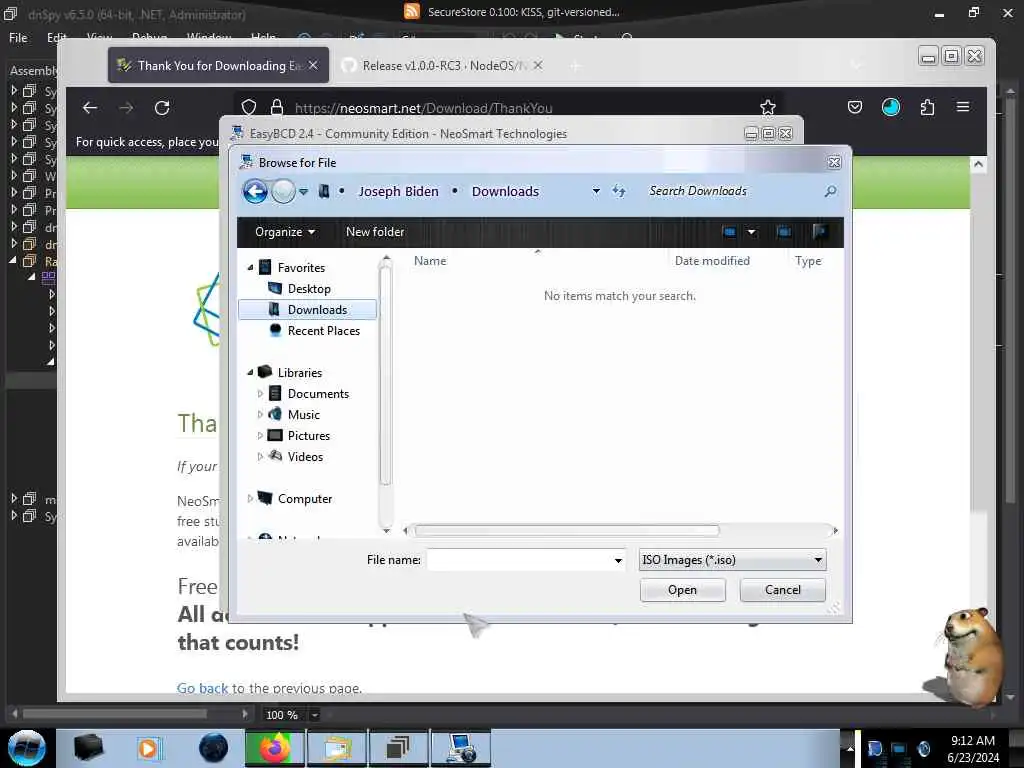Sort by the Type column
This screenshot has height=768, width=1024.
[x=808, y=261]
